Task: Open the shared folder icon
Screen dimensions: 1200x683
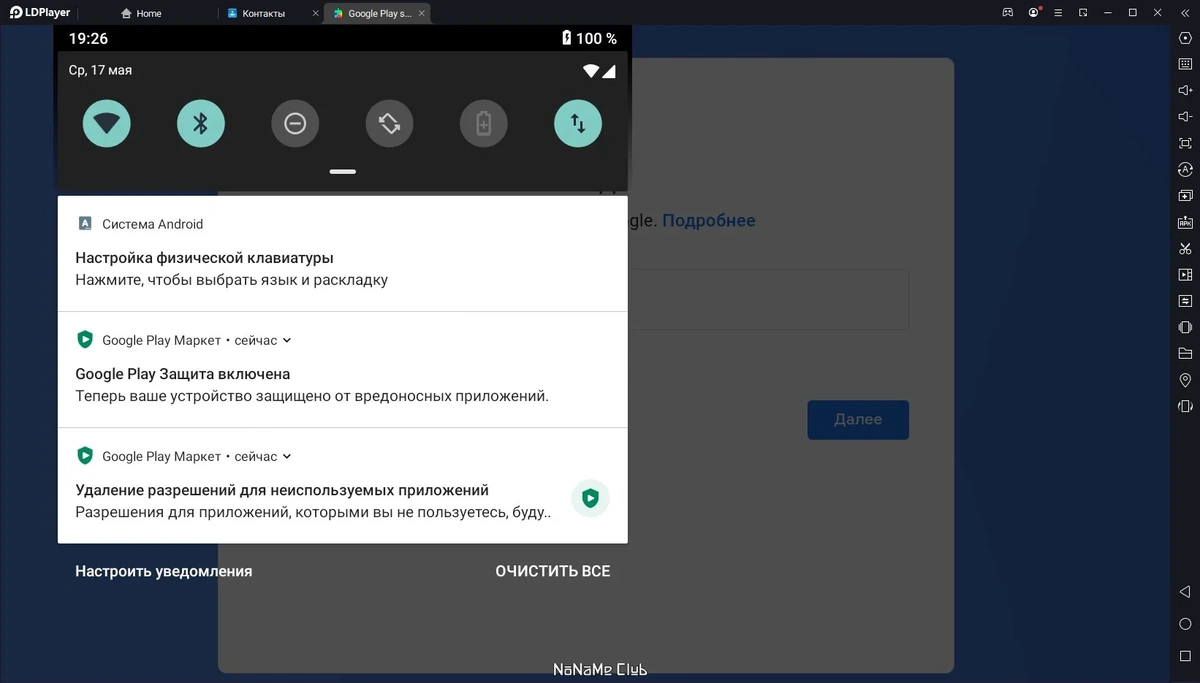Action: tap(1185, 353)
